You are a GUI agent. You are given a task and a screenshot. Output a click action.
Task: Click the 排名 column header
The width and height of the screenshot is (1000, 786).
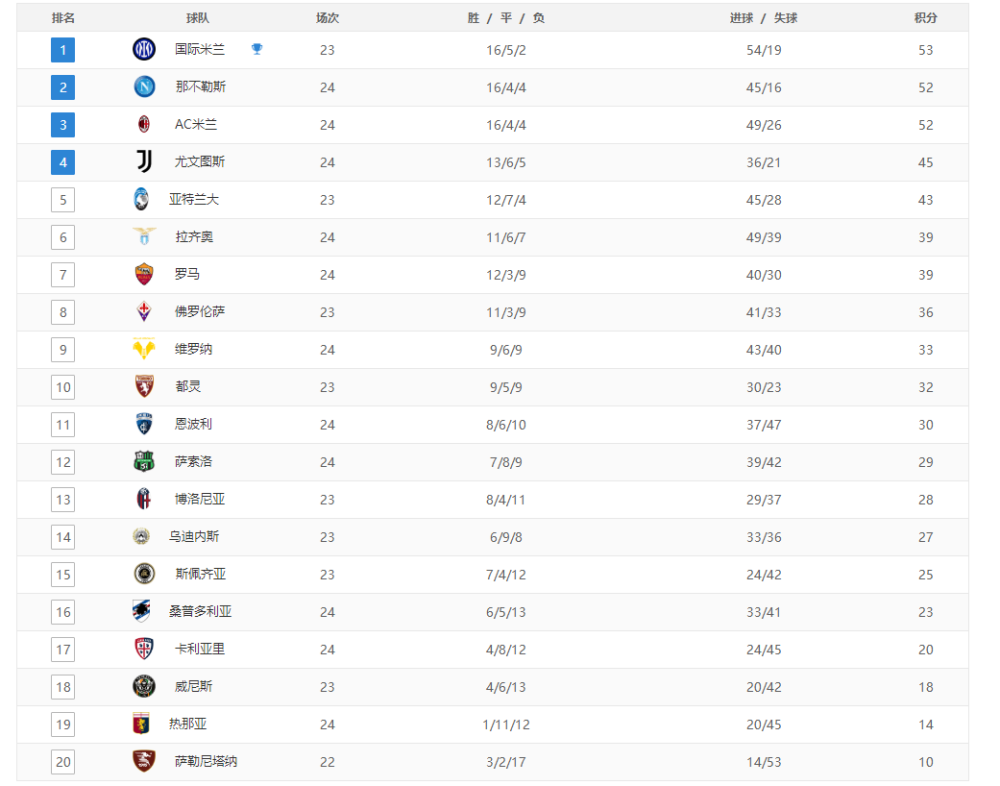(x=63, y=18)
